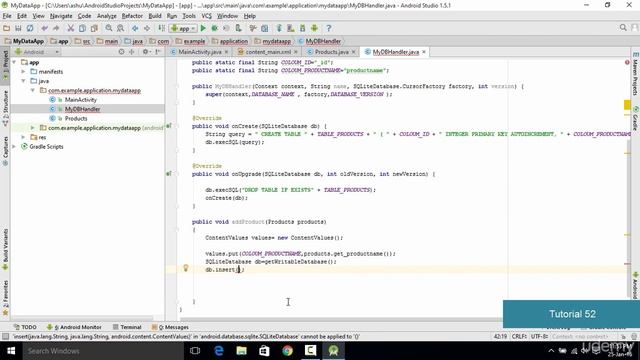640x360 pixels.
Task: Open the Terminal tool window
Action: 127,327
